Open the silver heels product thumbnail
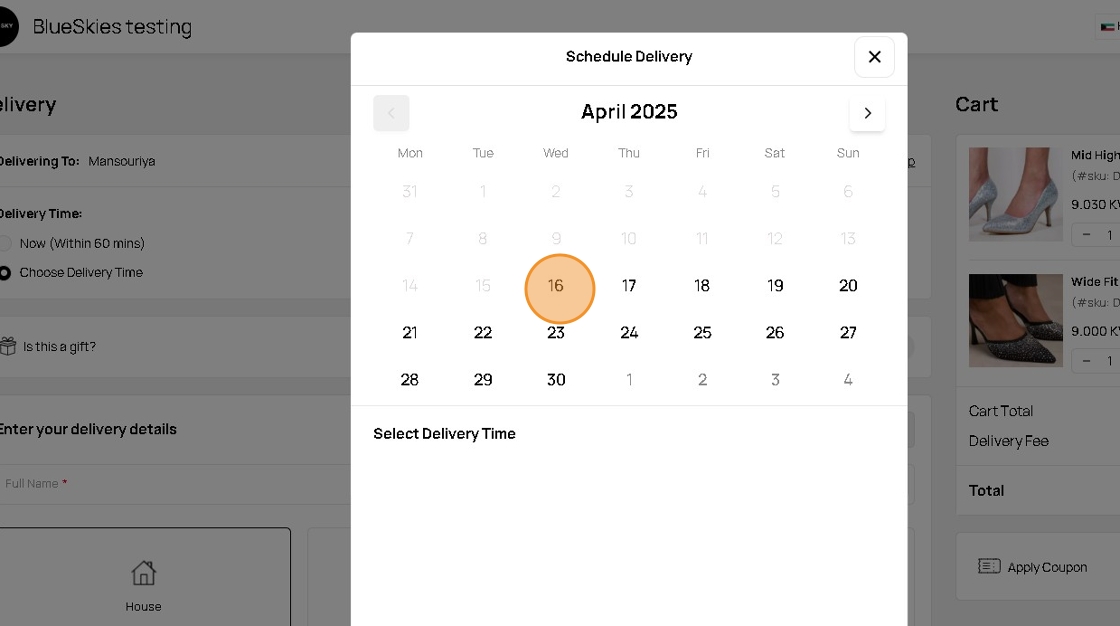 coord(1015,194)
